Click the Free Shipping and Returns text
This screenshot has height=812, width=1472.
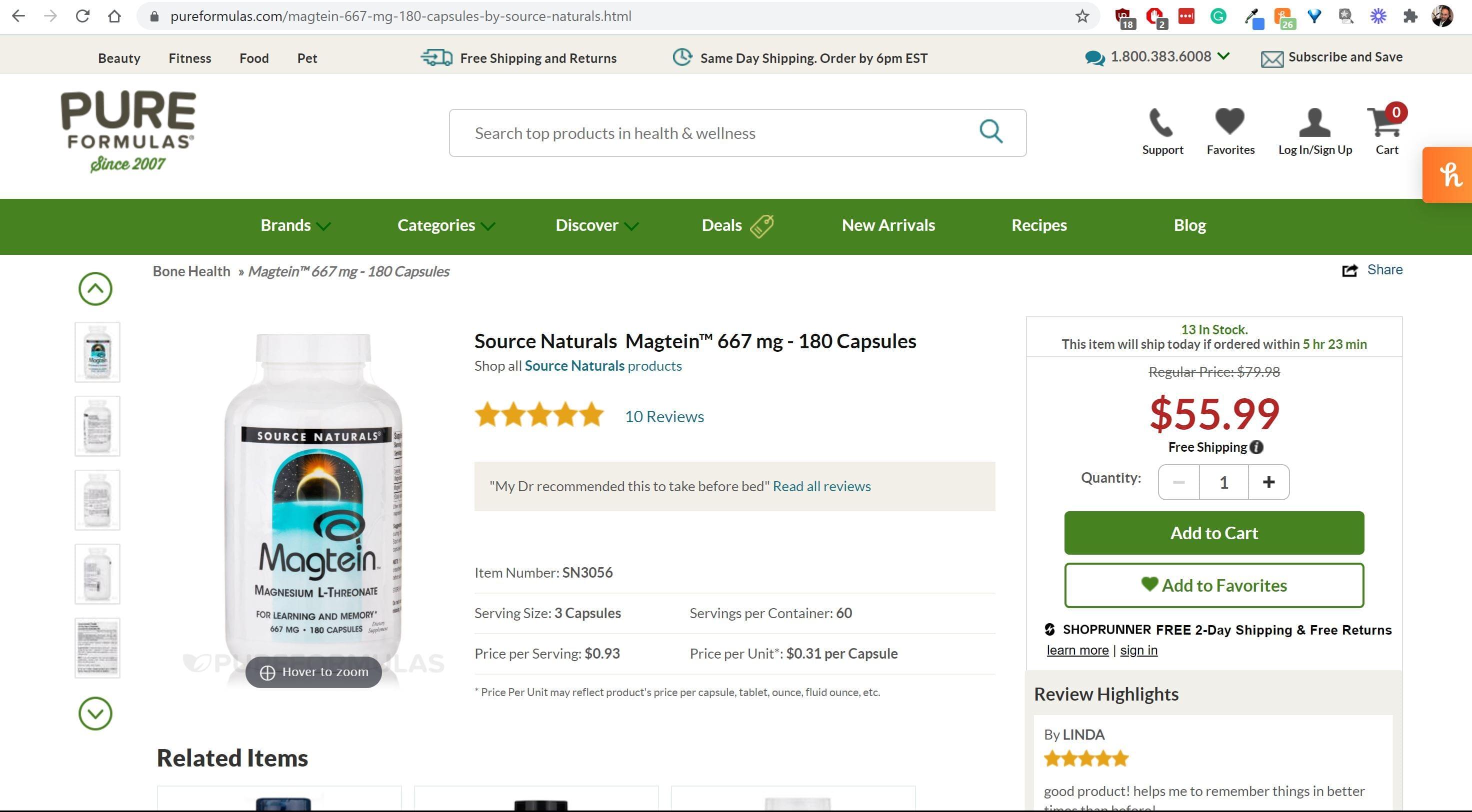538,58
